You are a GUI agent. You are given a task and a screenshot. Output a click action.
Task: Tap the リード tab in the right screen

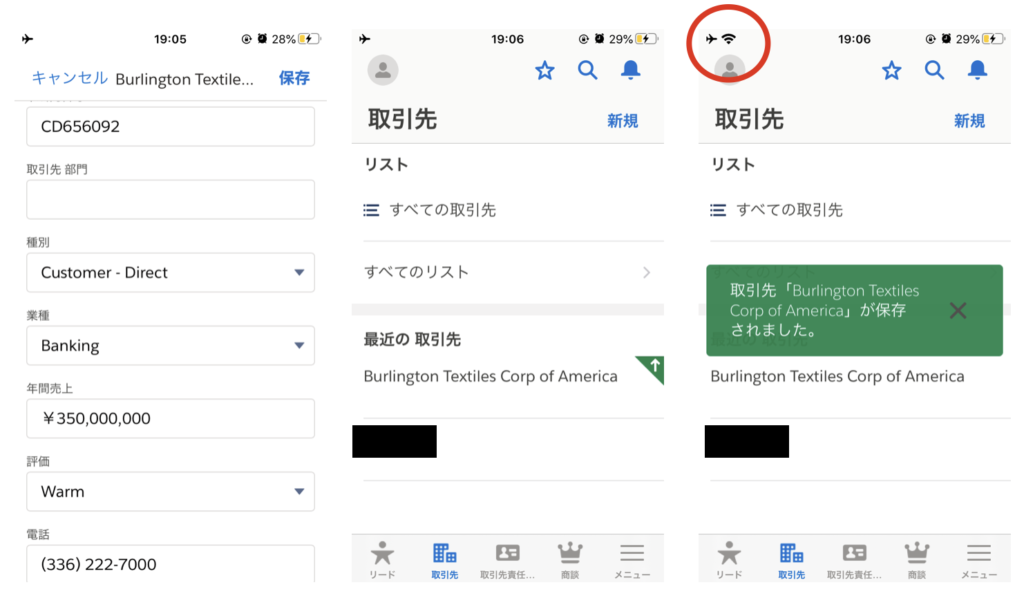729,560
